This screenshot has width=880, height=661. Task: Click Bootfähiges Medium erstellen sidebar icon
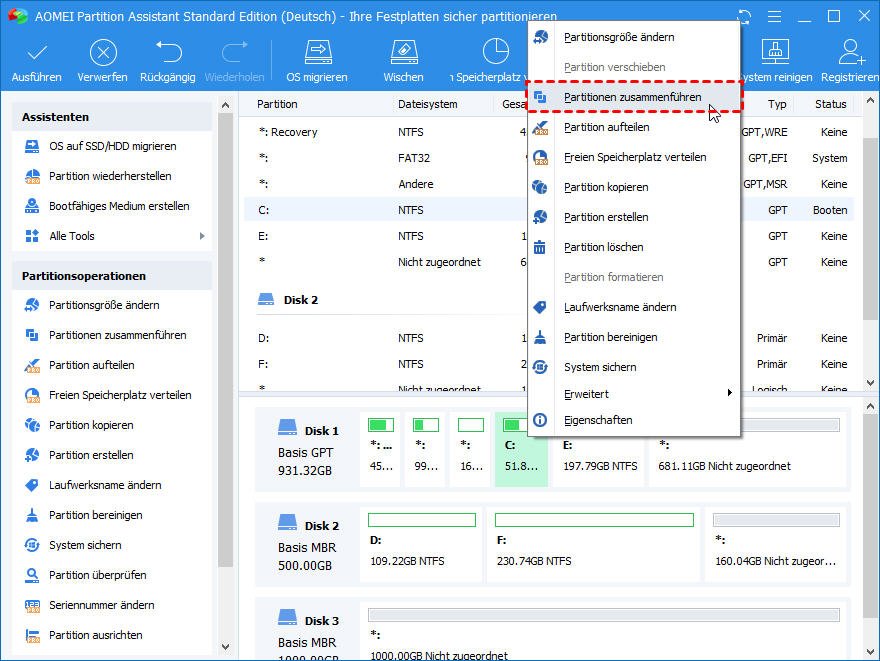(x=32, y=206)
